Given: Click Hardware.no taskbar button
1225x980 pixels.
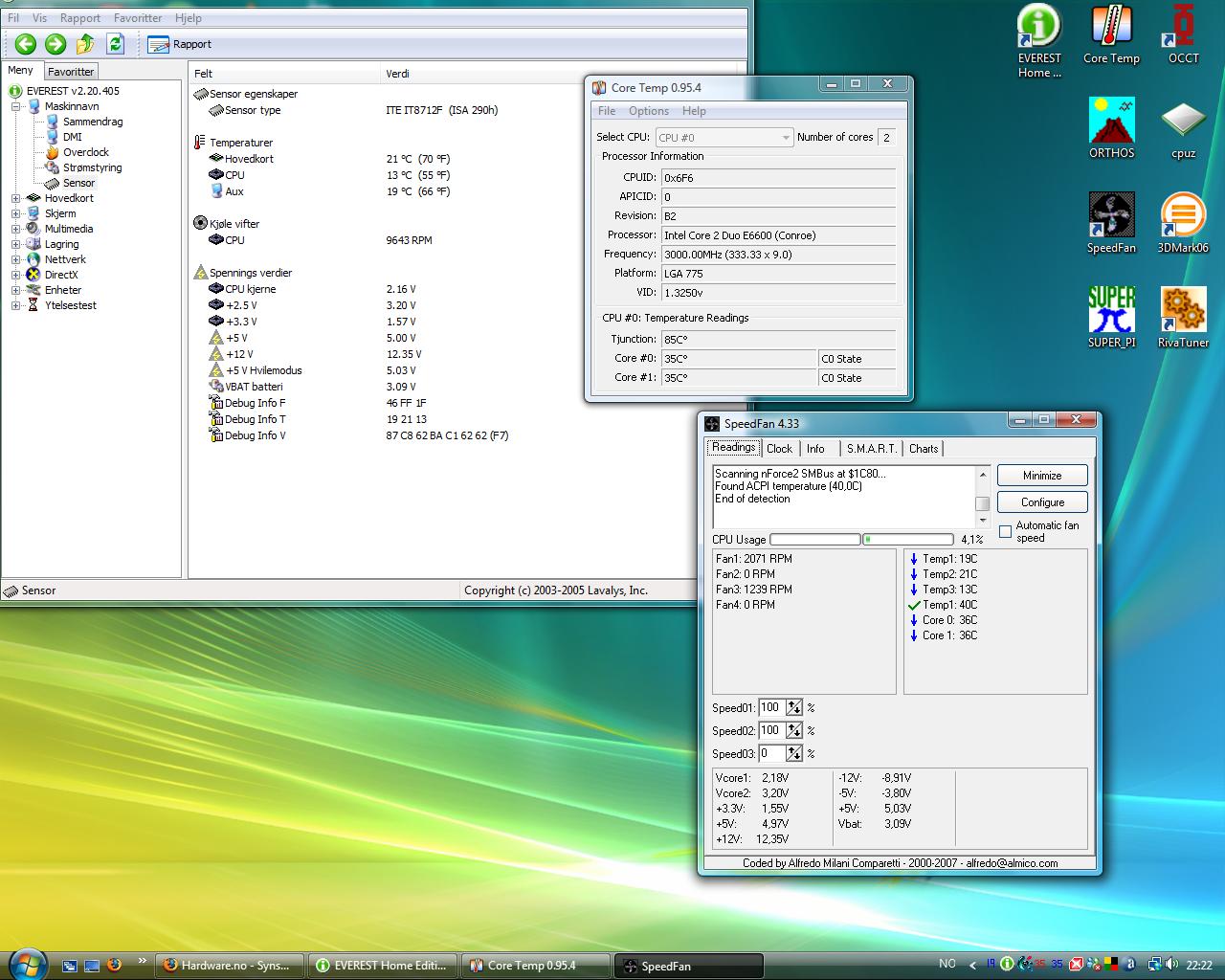Looking at the screenshot, I should [230, 966].
